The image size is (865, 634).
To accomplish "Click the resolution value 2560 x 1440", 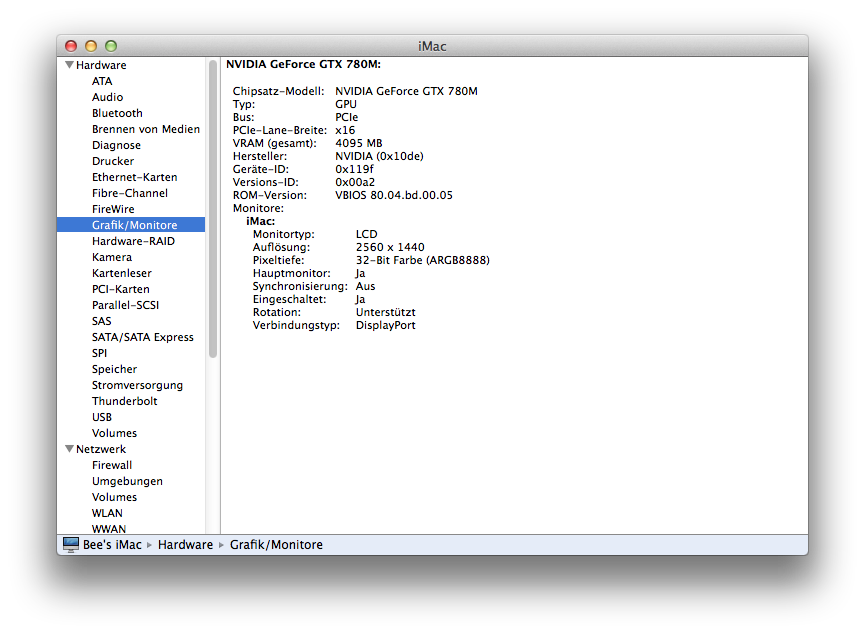I will point(390,247).
